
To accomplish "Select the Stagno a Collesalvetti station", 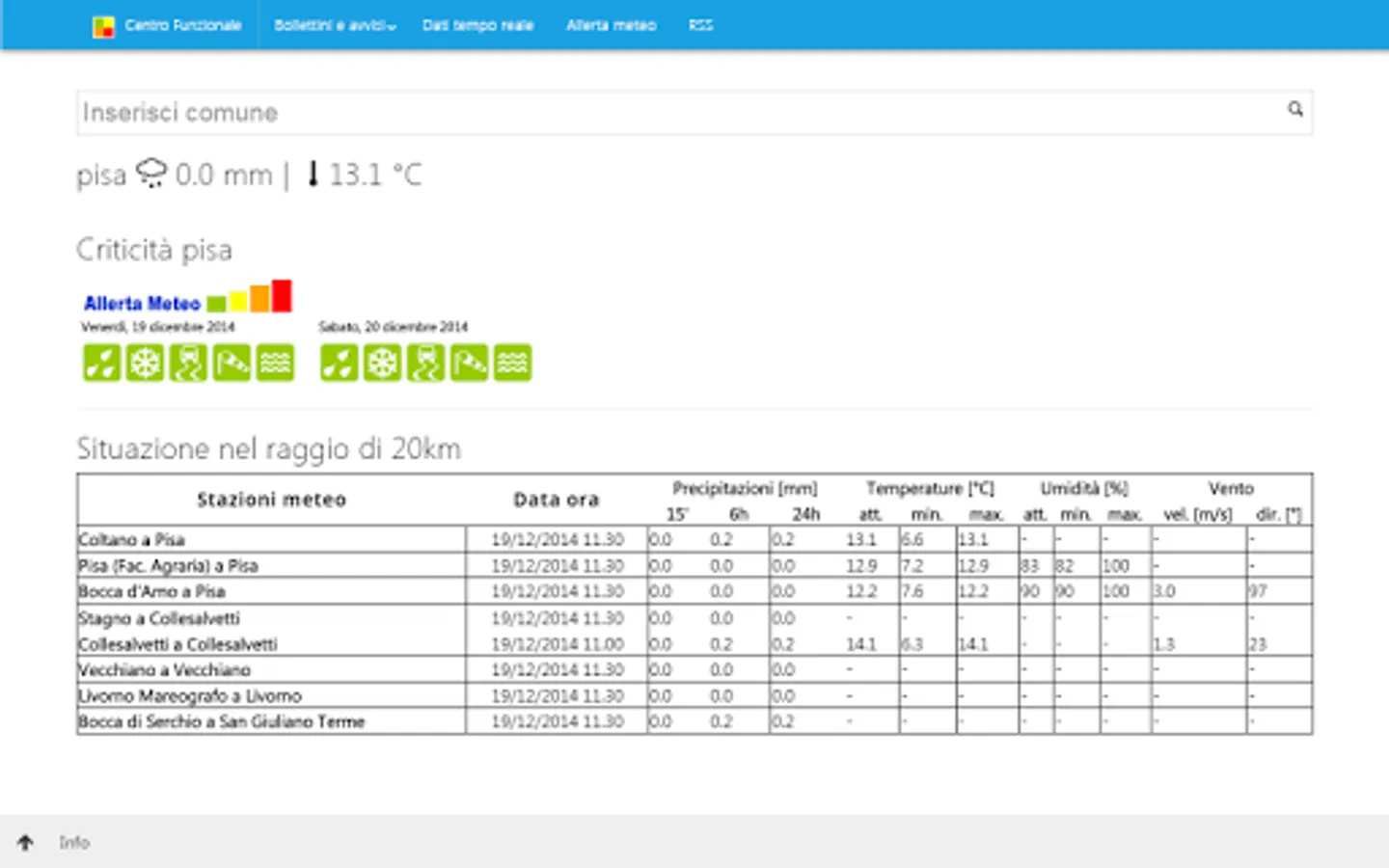I will tap(159, 618).
